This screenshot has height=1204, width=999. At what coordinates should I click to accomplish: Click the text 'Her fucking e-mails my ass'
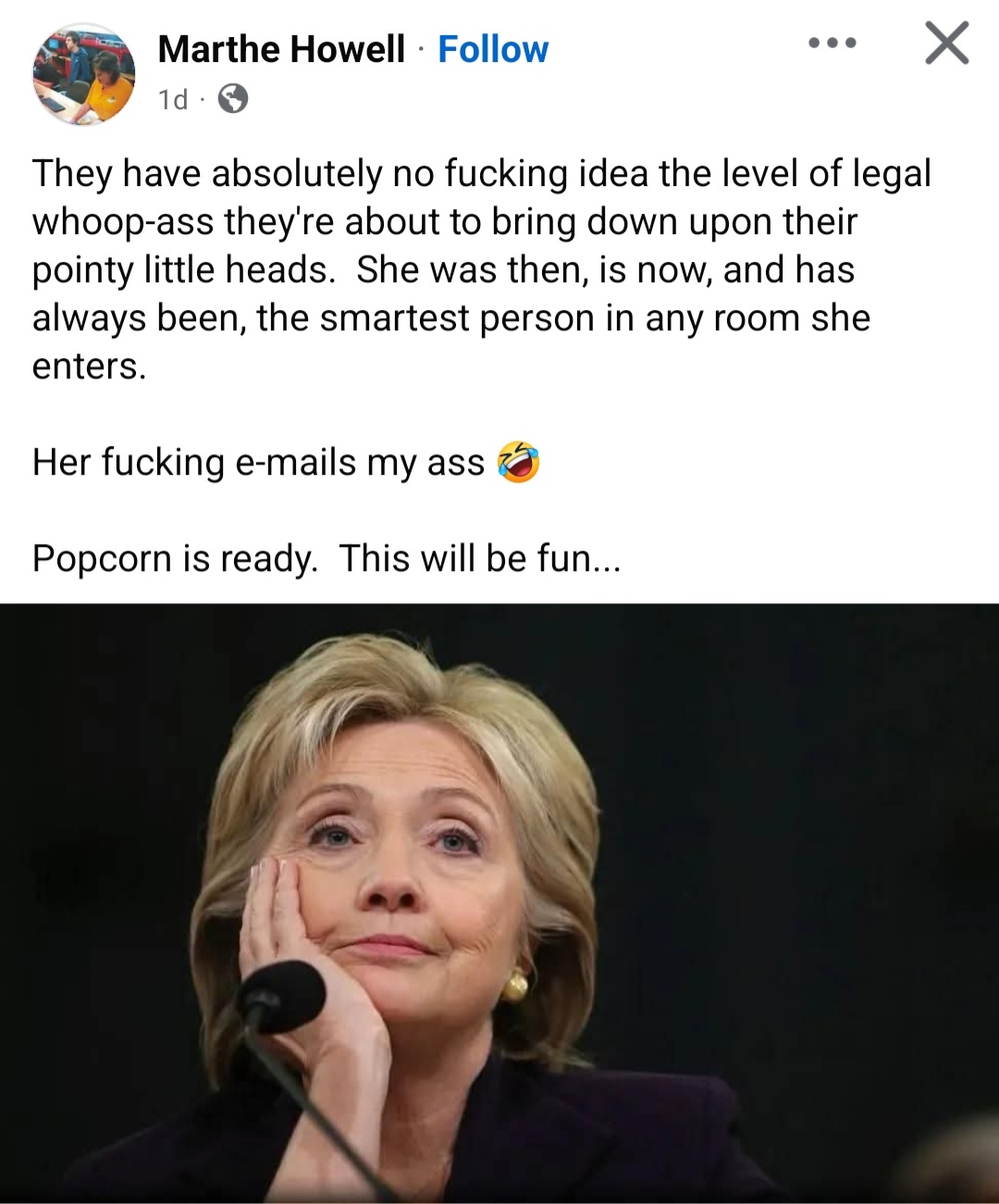coord(258,463)
